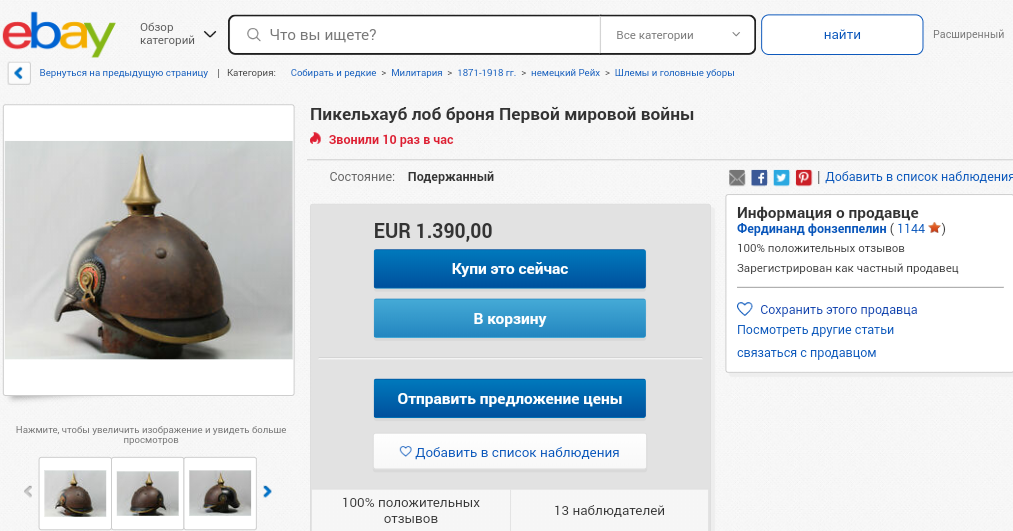
Task: Share listing via email envelope icon
Action: (x=736, y=178)
